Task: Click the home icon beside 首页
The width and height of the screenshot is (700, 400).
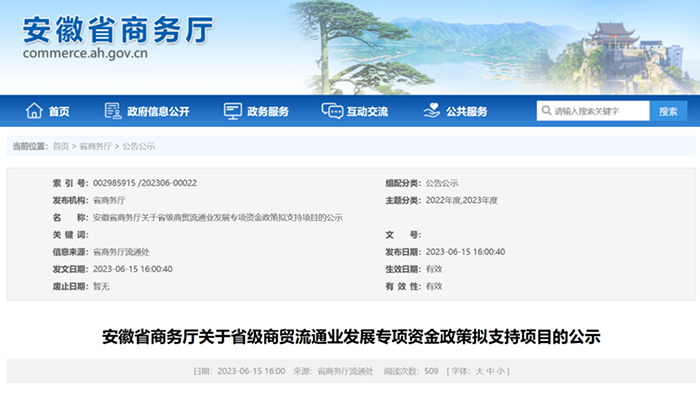Action: click(x=34, y=111)
